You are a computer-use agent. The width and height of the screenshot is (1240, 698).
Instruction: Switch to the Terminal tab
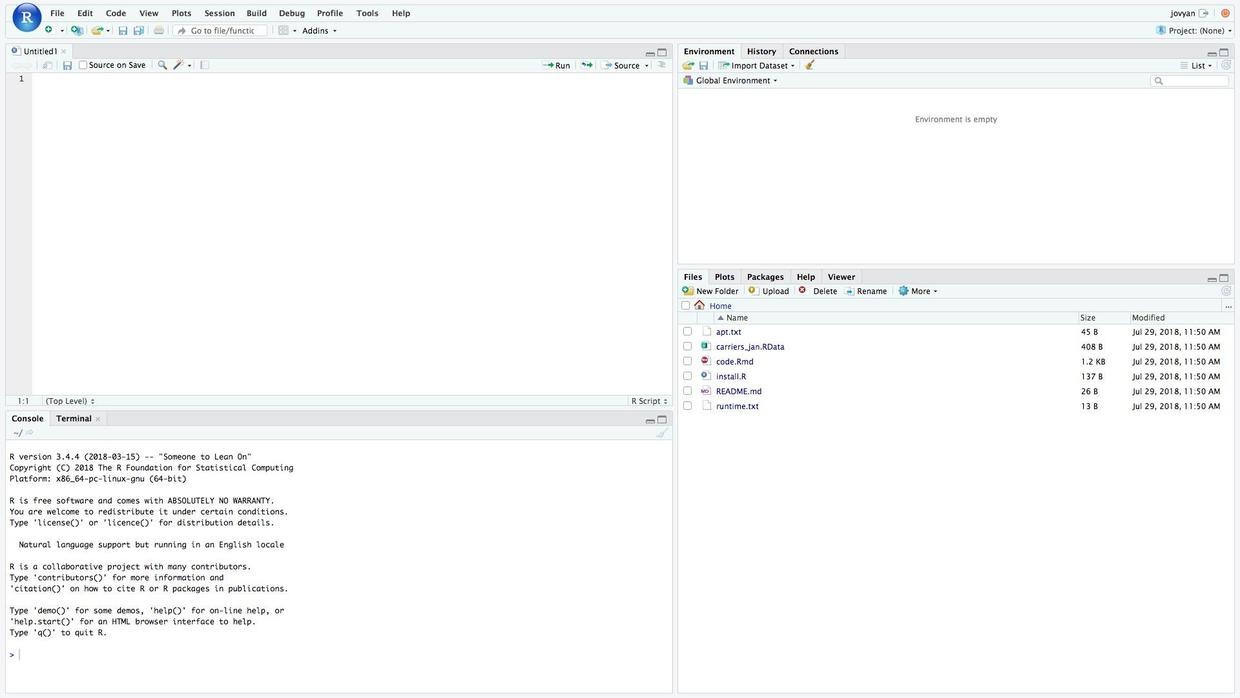point(74,419)
